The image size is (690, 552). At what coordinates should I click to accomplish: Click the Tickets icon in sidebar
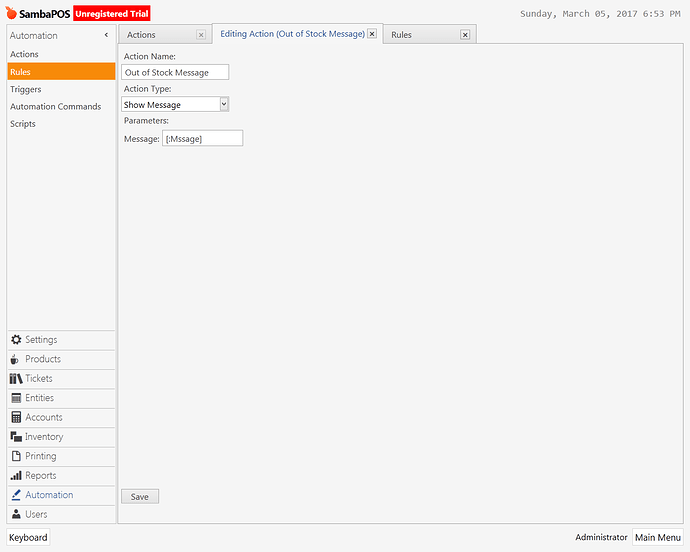click(16, 379)
